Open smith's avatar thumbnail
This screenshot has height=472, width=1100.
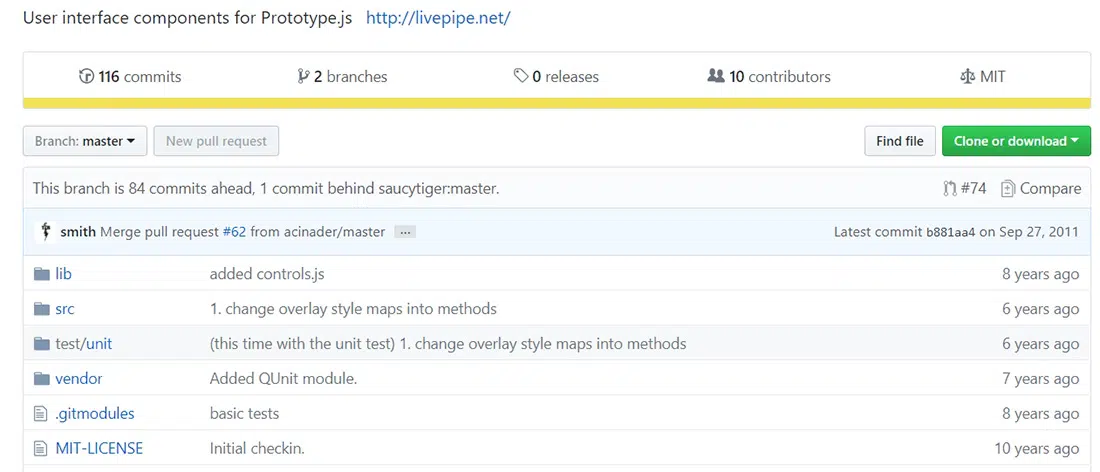pos(45,231)
